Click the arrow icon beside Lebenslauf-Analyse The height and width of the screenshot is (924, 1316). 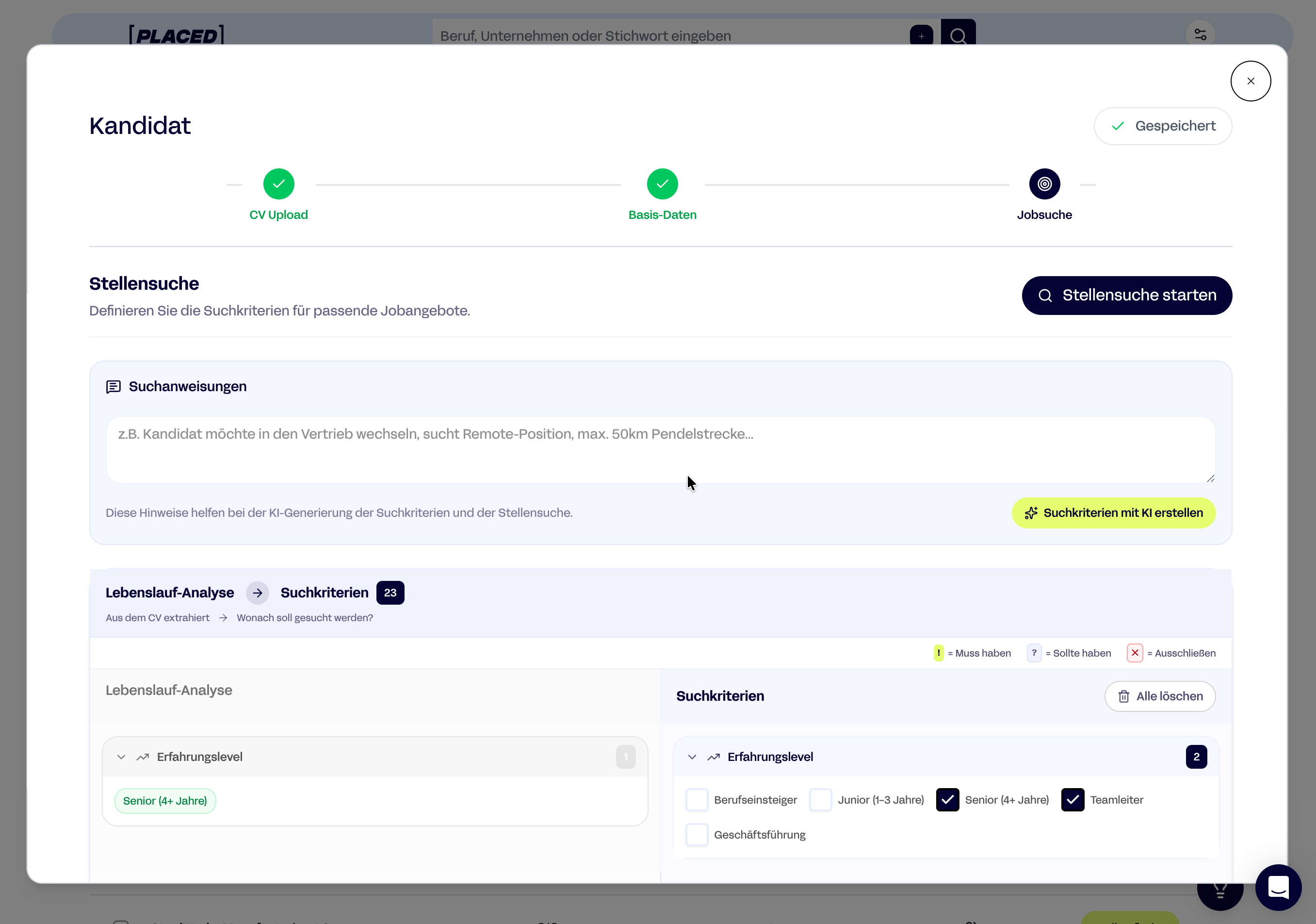(258, 593)
